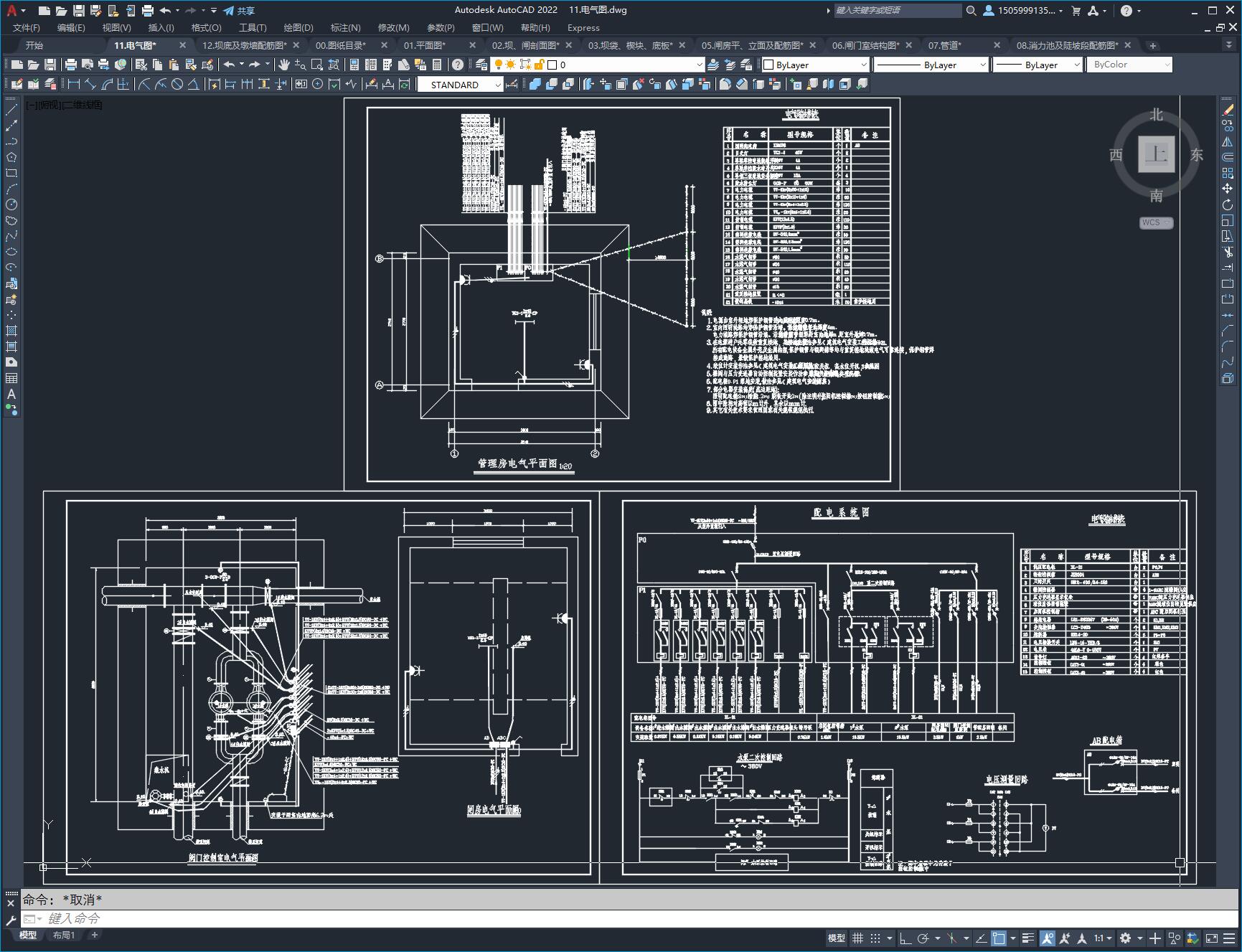Click the layer 0 color swatch
1242x952 pixels.
pos(552,65)
